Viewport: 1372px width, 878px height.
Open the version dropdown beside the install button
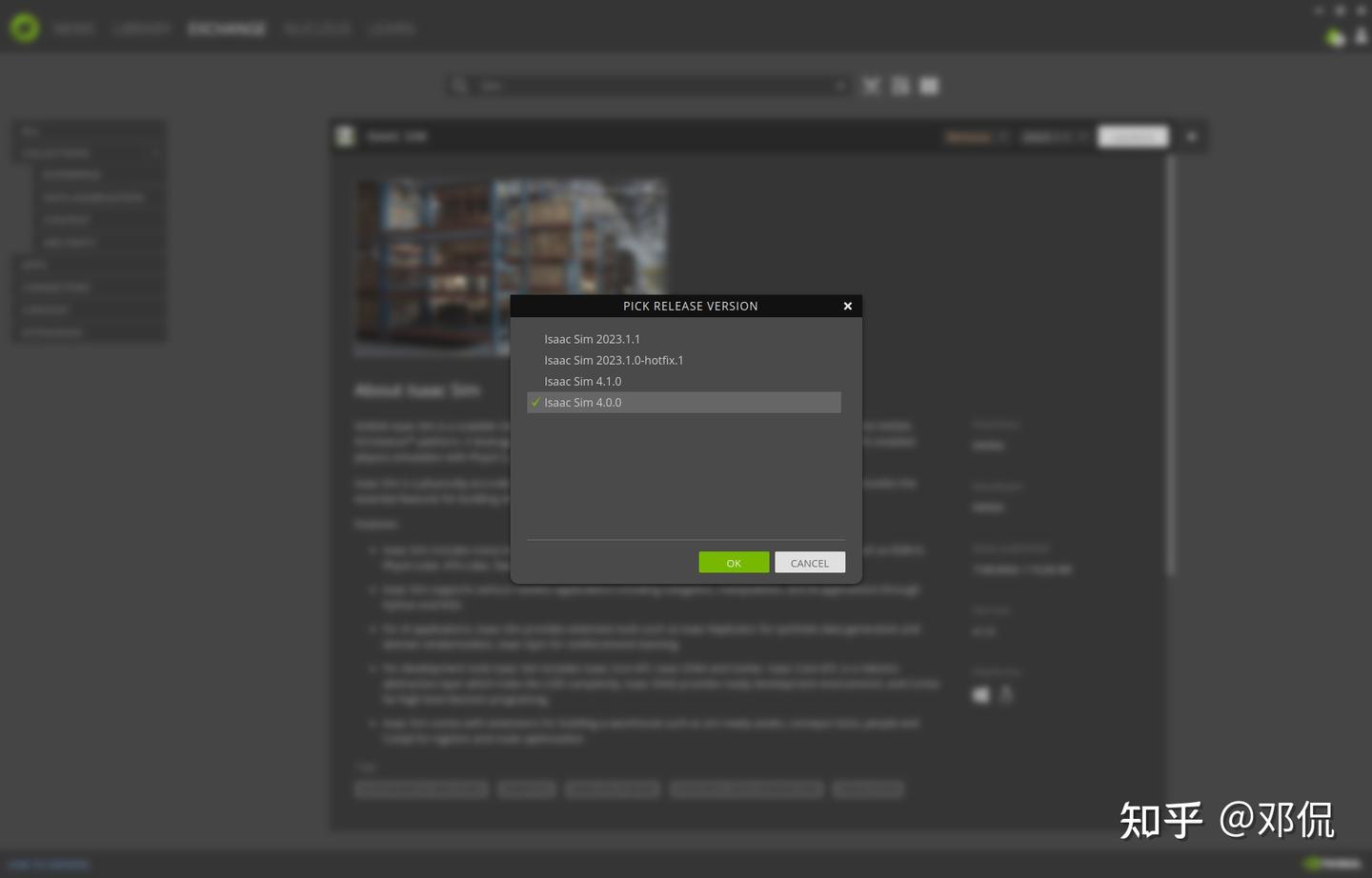pyautogui.click(x=1055, y=137)
